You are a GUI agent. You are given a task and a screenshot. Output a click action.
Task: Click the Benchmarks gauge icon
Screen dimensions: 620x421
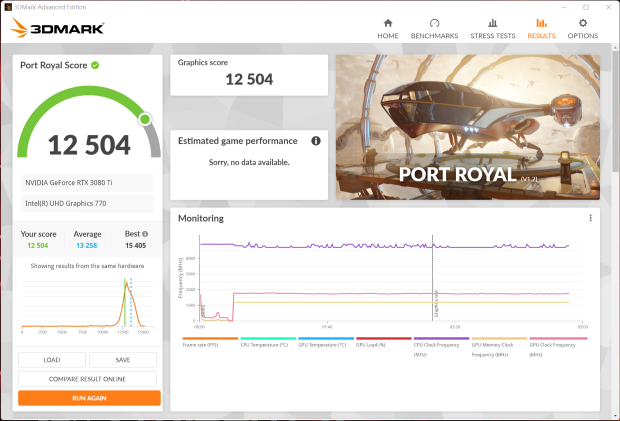point(434,23)
